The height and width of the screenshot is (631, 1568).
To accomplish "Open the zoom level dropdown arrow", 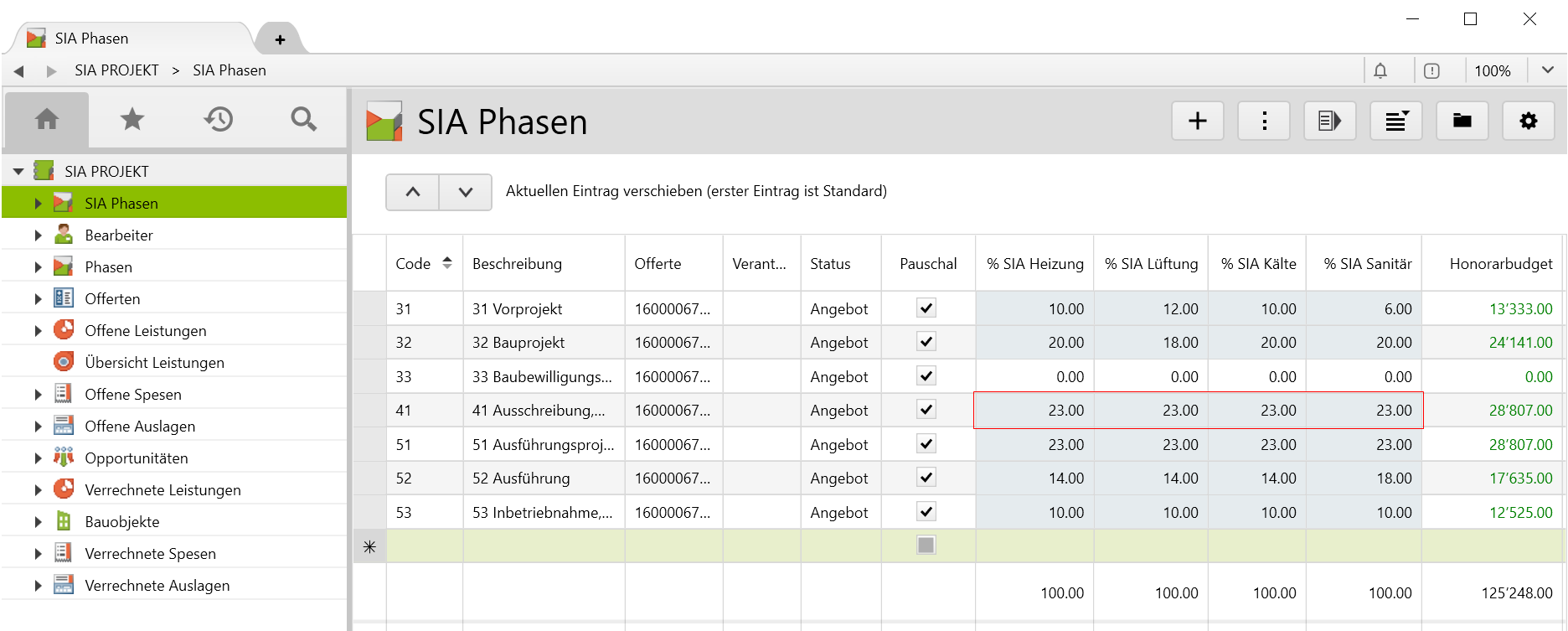I will (x=1547, y=70).
